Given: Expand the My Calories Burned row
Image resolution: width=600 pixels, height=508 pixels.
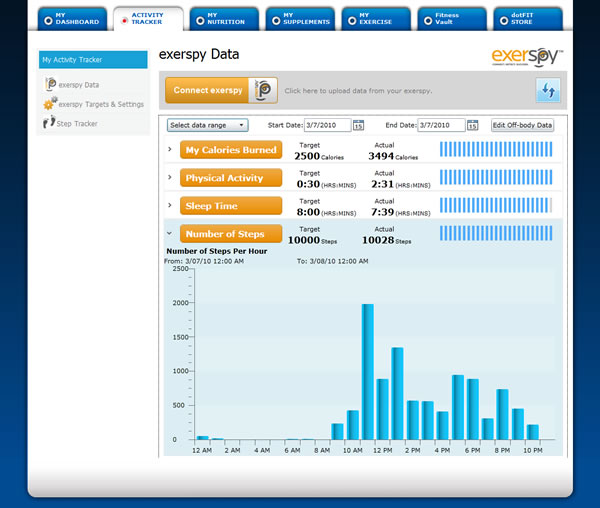Looking at the screenshot, I should pos(170,150).
